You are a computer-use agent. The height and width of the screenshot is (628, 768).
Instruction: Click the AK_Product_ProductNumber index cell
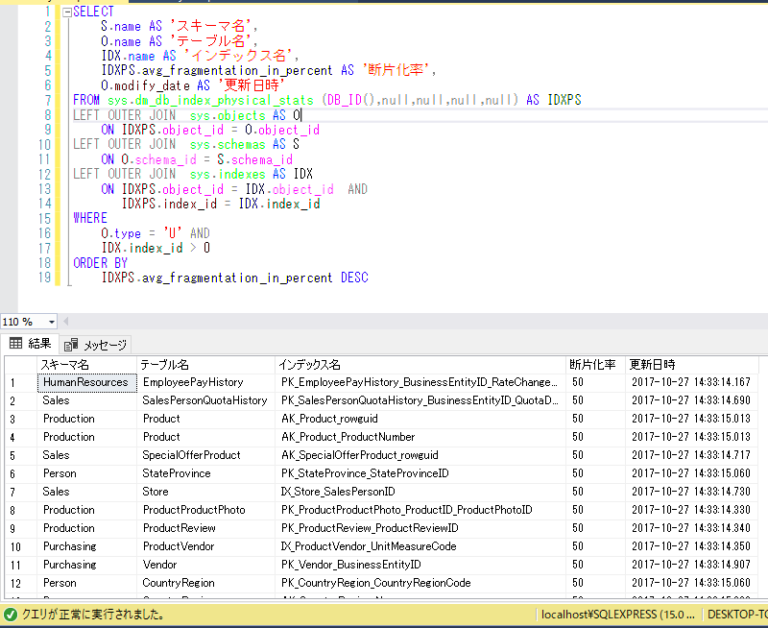coord(348,437)
